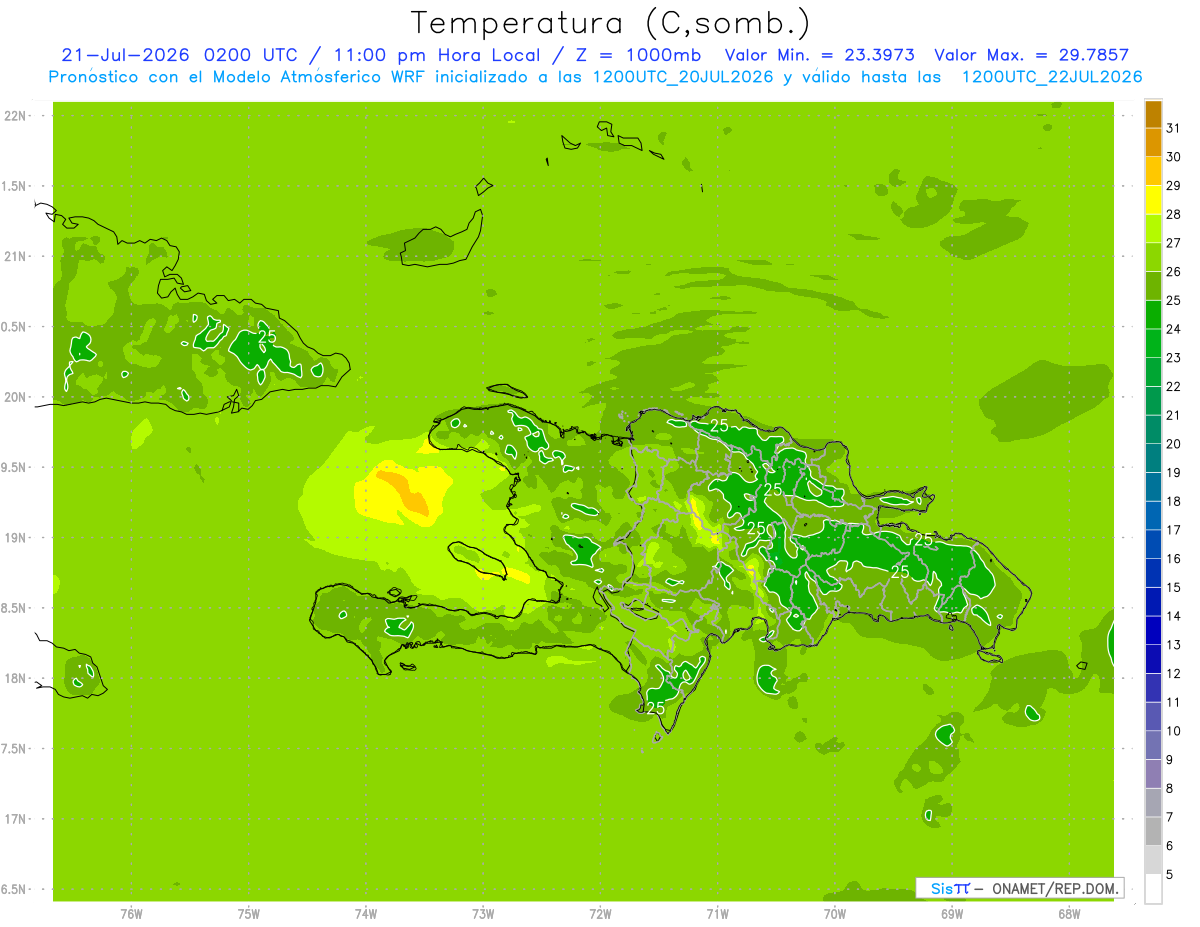This screenshot has height=927, width=1200.
Task: Click the "Valor Max. = 29.7857" text
Action: tap(1031, 55)
